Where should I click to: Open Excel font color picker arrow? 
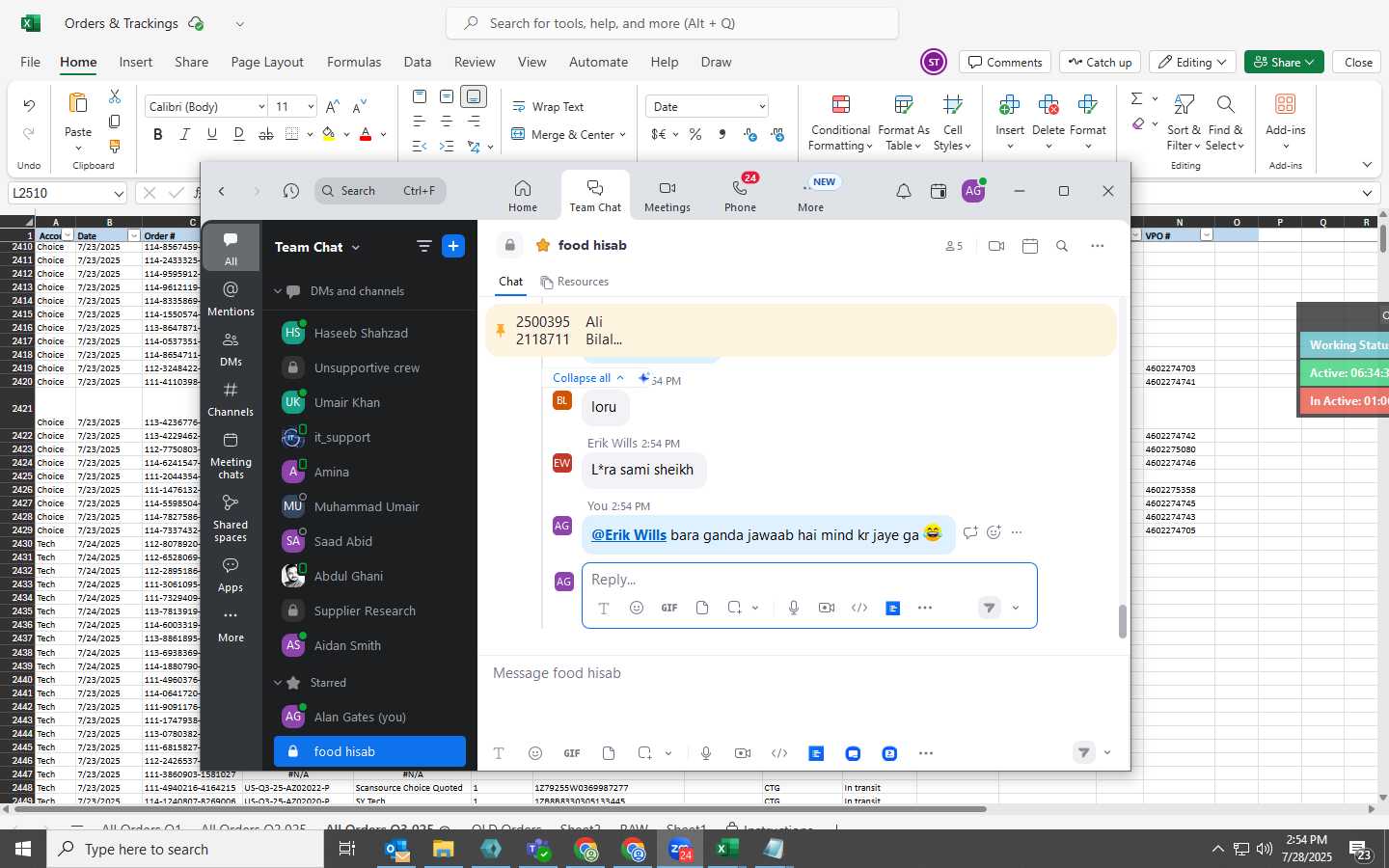[383, 134]
